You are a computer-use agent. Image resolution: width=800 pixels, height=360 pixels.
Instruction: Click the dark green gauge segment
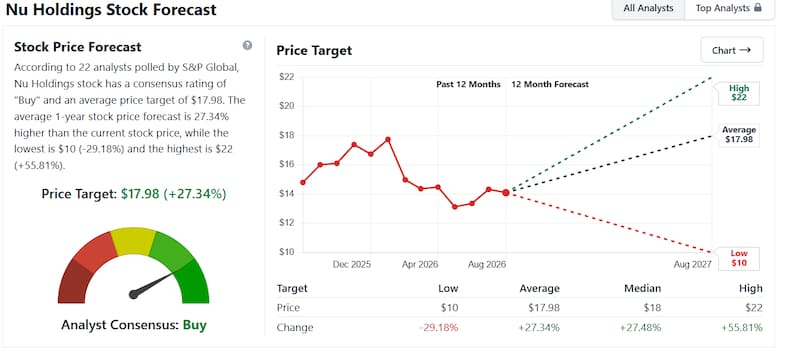tap(194, 282)
